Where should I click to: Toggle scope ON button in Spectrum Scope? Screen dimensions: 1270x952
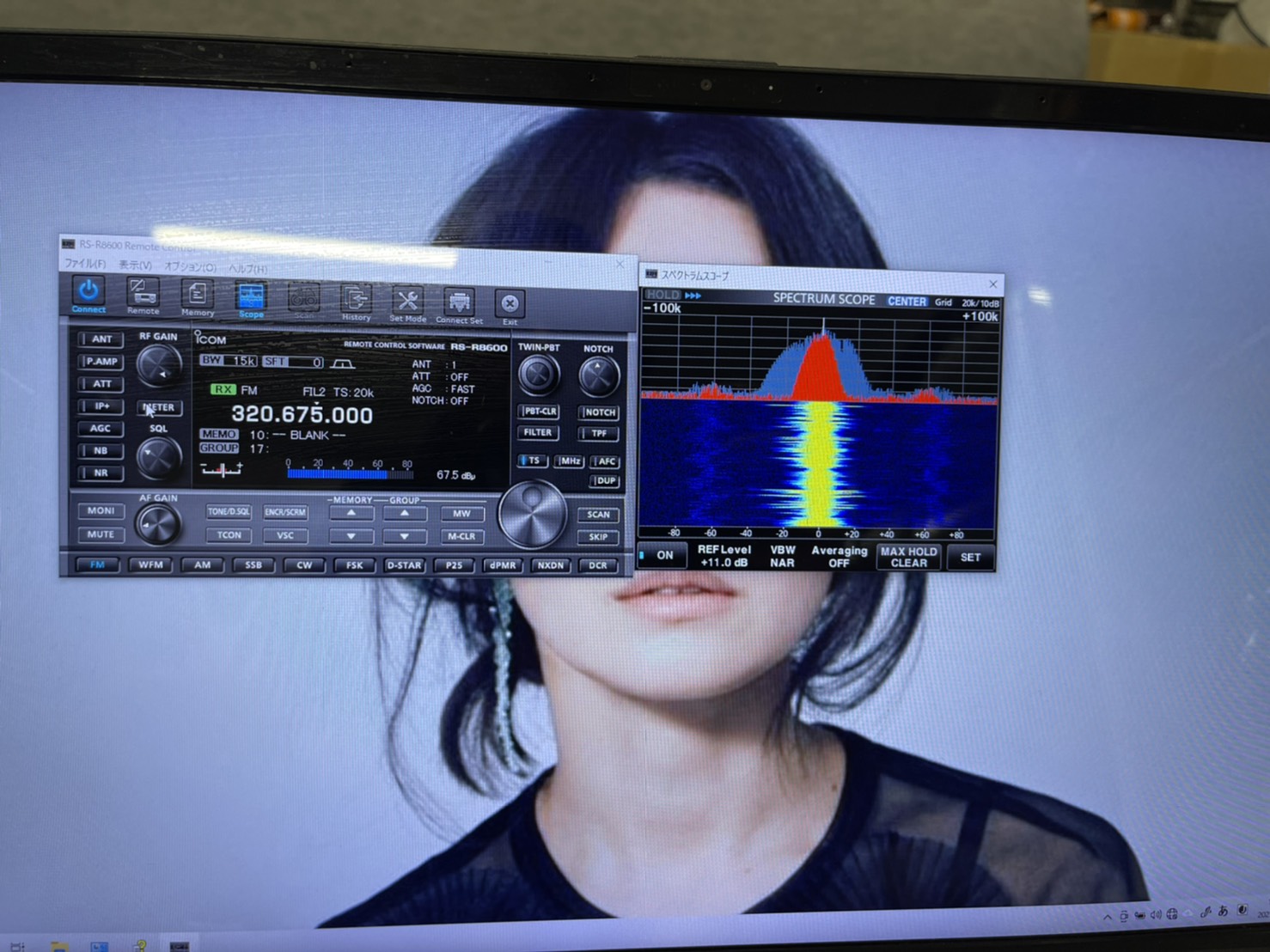(663, 556)
